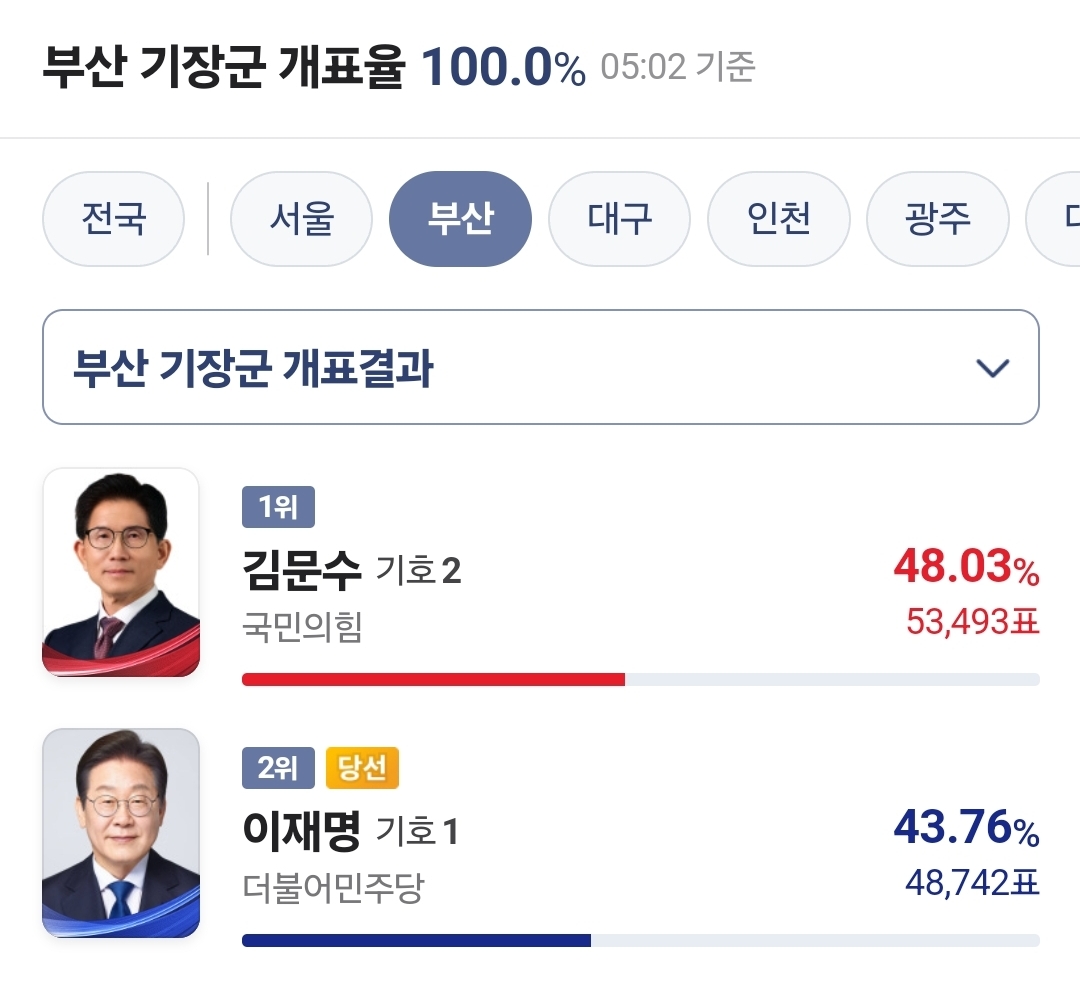Viewport: 1080px width, 983px height.
Task: Click the 48.03% vote percentage
Action: coord(965,569)
